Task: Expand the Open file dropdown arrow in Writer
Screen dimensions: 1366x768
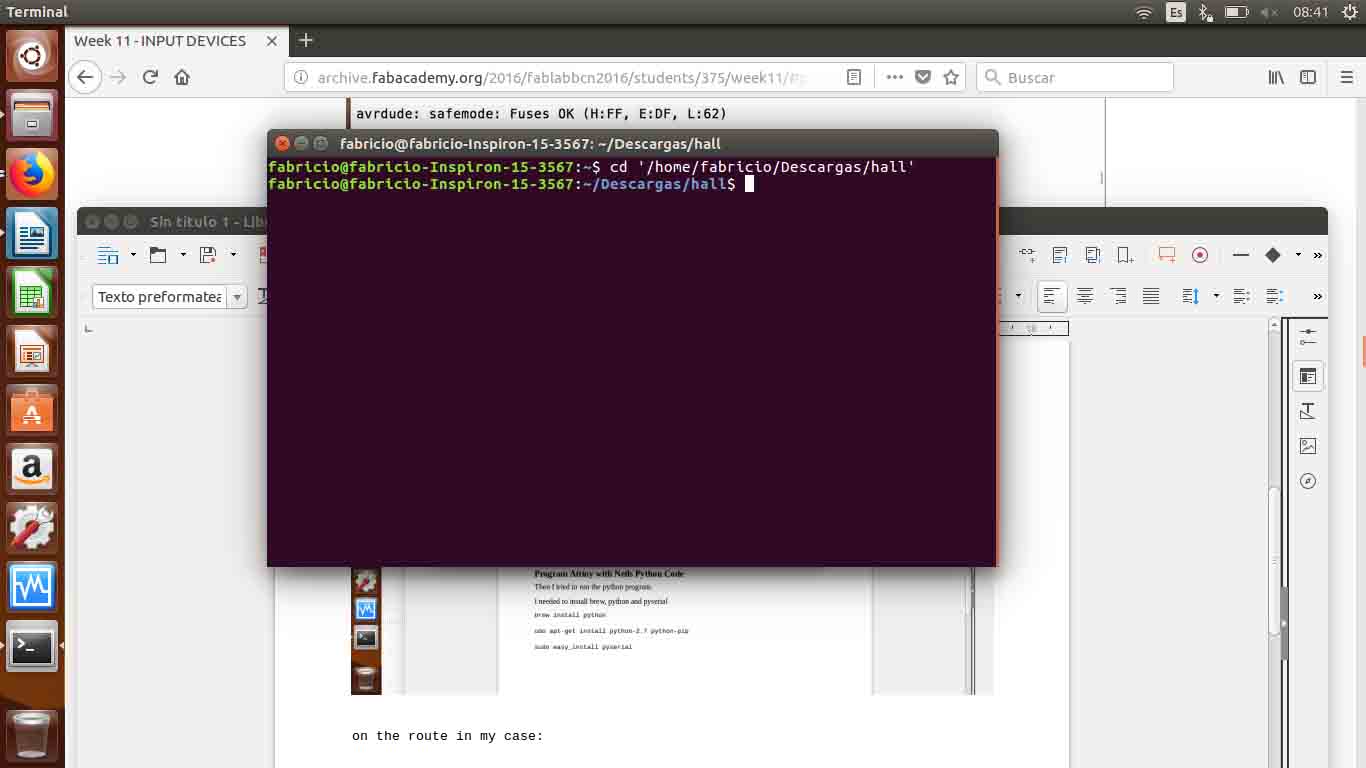Action: pyautogui.click(x=183, y=255)
